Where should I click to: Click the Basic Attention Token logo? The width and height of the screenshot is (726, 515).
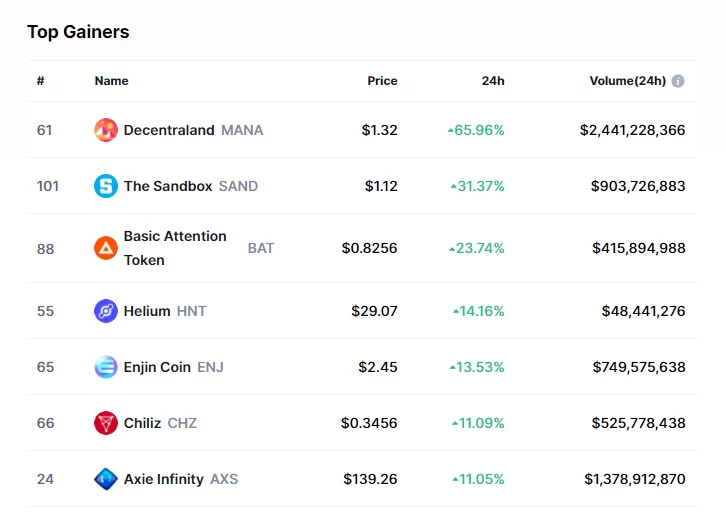[x=106, y=248]
